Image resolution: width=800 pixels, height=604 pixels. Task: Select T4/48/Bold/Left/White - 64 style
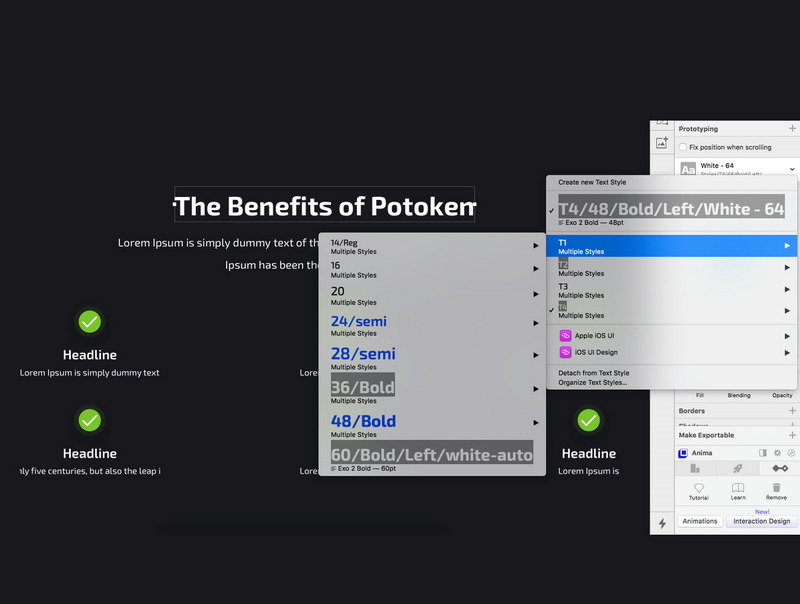click(671, 207)
